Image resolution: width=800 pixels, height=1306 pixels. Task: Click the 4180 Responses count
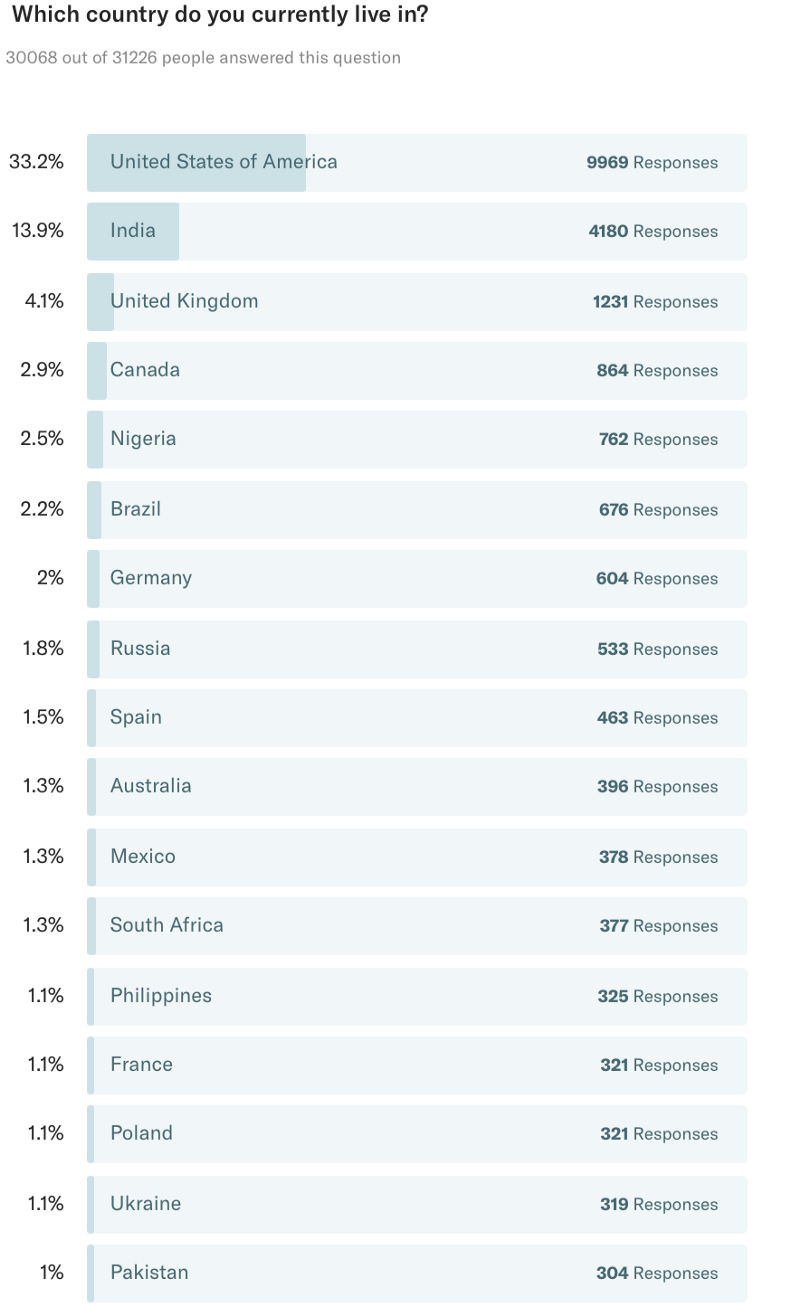(x=653, y=232)
